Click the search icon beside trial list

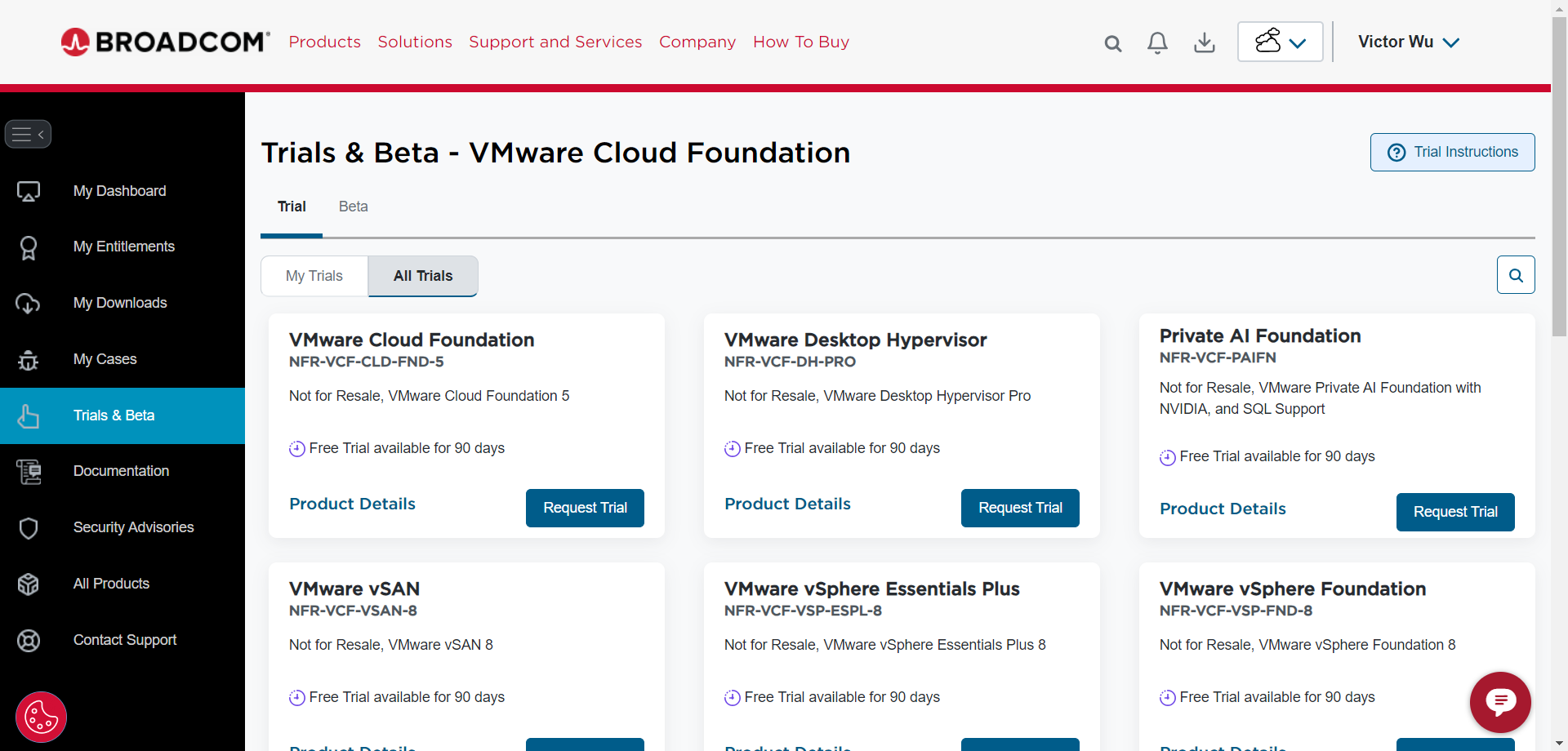tap(1516, 275)
